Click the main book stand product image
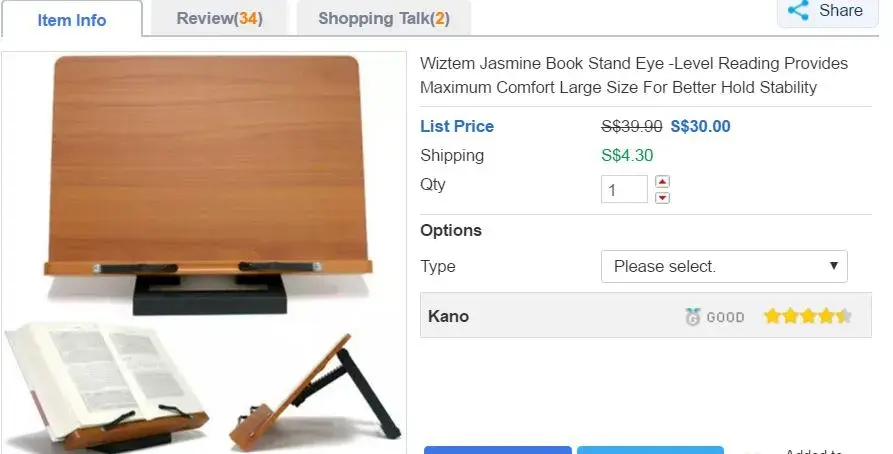Screen dimensions: 893x454 coord(208,184)
